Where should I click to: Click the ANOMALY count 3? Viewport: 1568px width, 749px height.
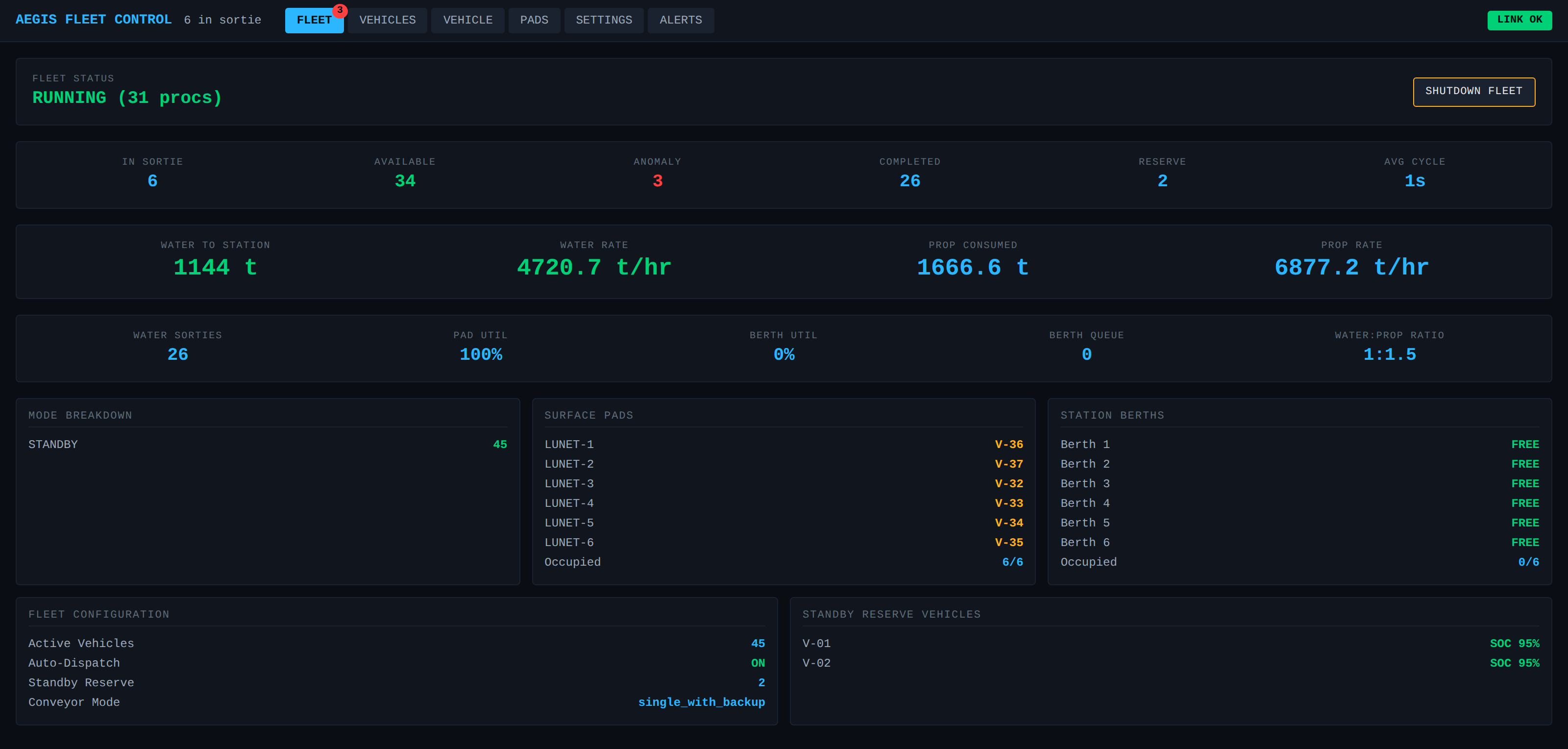pos(658,181)
